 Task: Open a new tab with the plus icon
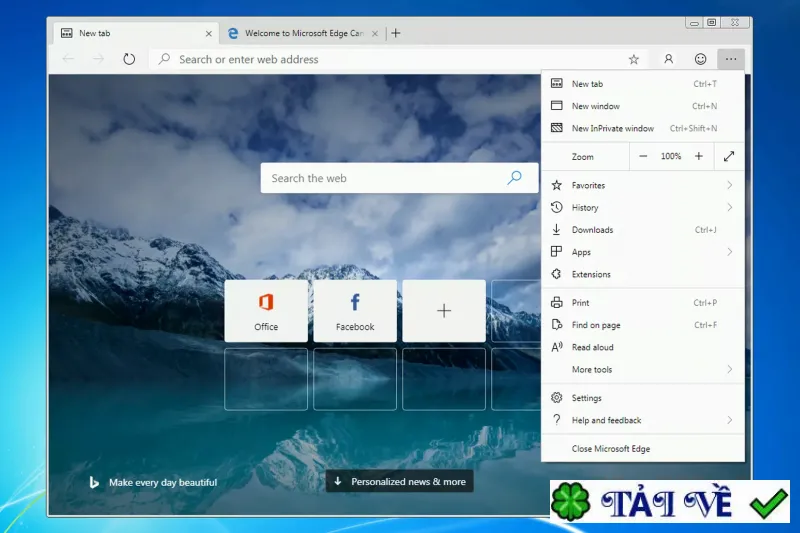(x=396, y=33)
